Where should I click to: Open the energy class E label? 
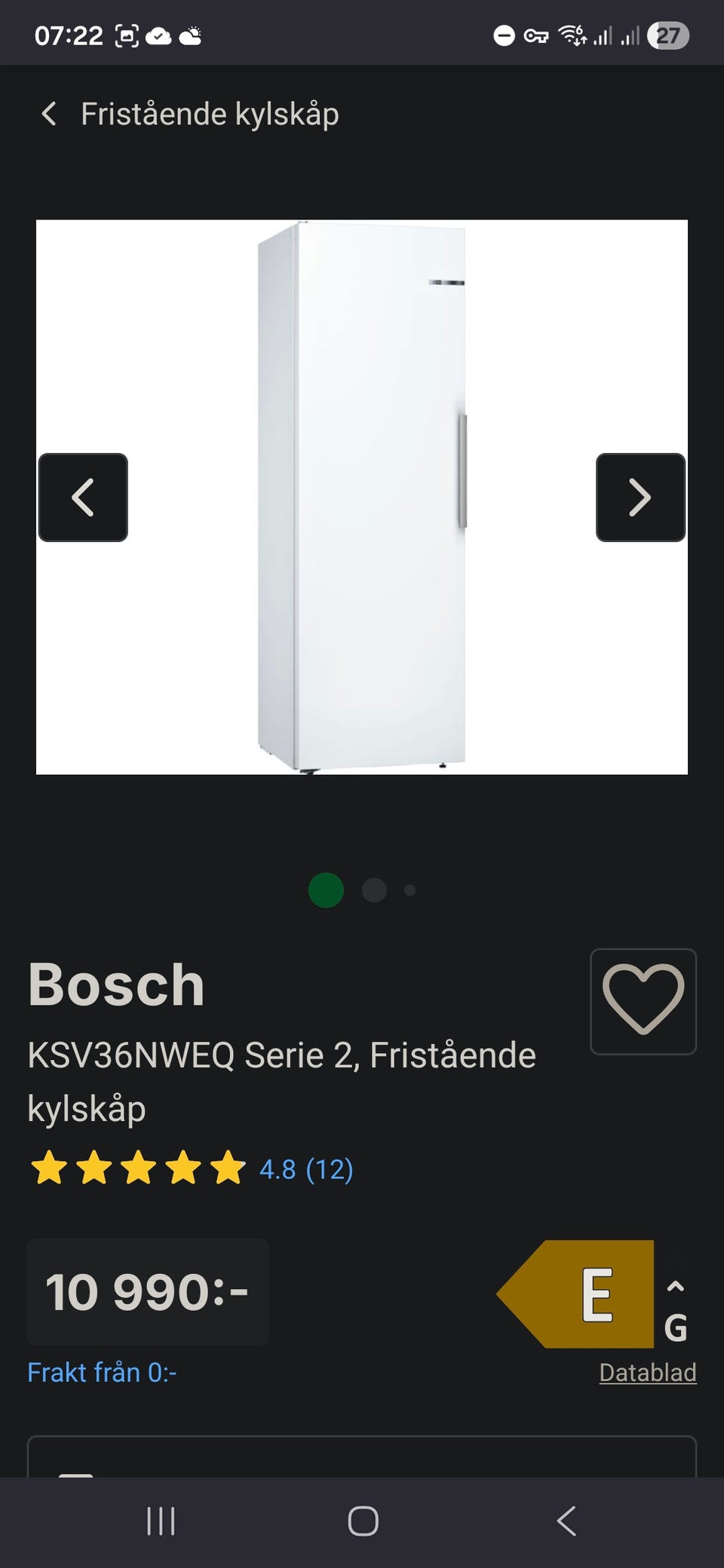coord(575,1294)
